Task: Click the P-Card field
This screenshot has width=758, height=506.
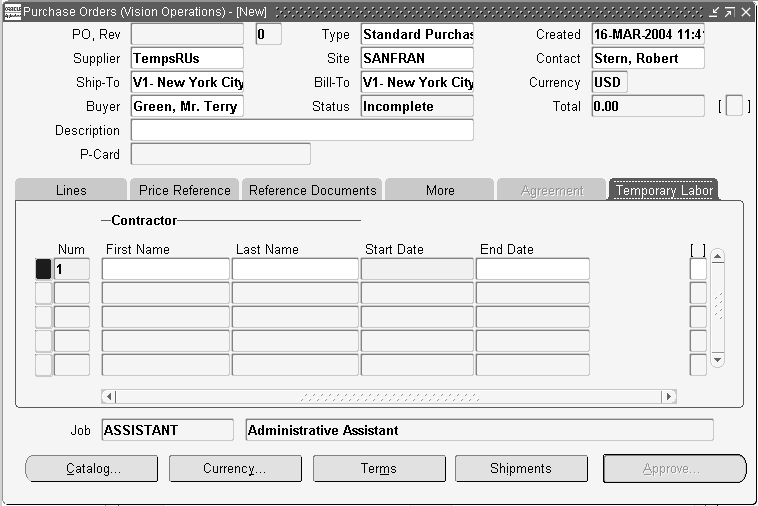Action: coord(220,154)
